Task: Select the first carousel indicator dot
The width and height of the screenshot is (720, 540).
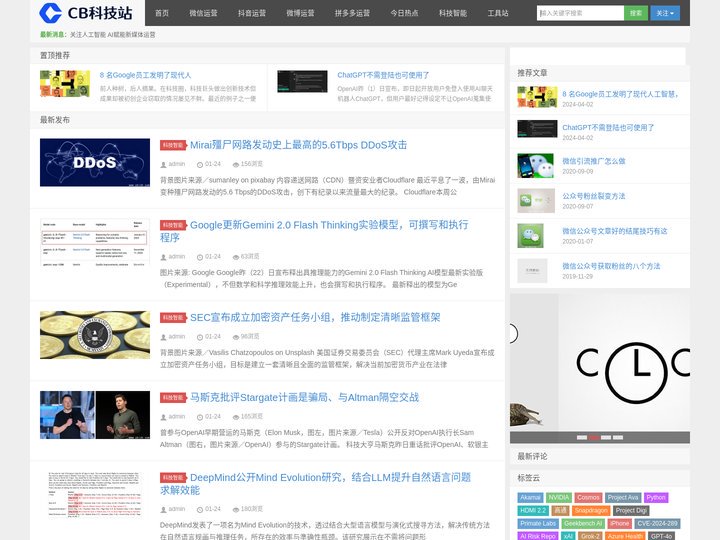Action: (582, 438)
